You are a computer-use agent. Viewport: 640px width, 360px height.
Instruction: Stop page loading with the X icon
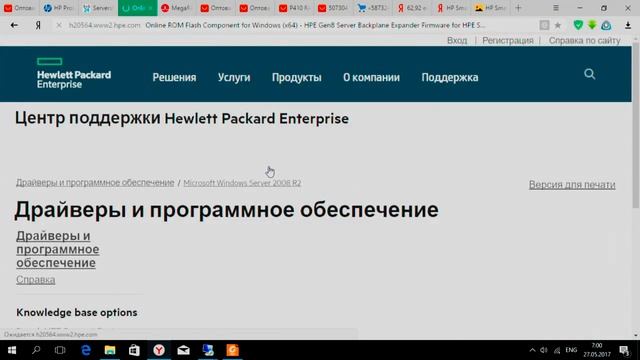tap(59, 25)
